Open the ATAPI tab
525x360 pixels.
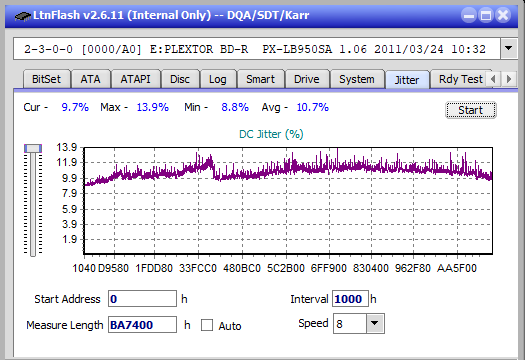pos(135,79)
